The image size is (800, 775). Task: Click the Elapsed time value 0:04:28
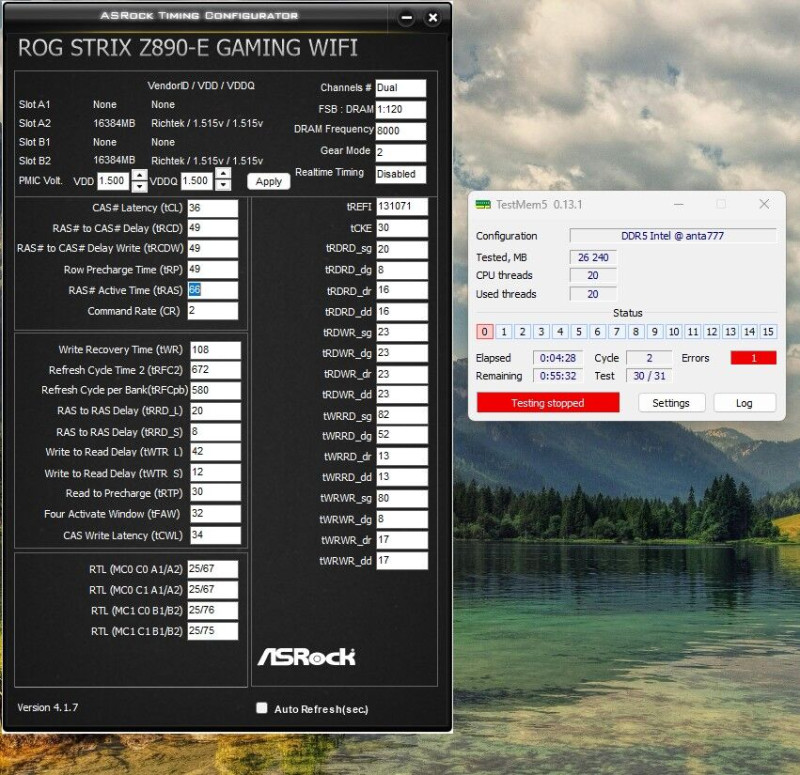coord(558,358)
